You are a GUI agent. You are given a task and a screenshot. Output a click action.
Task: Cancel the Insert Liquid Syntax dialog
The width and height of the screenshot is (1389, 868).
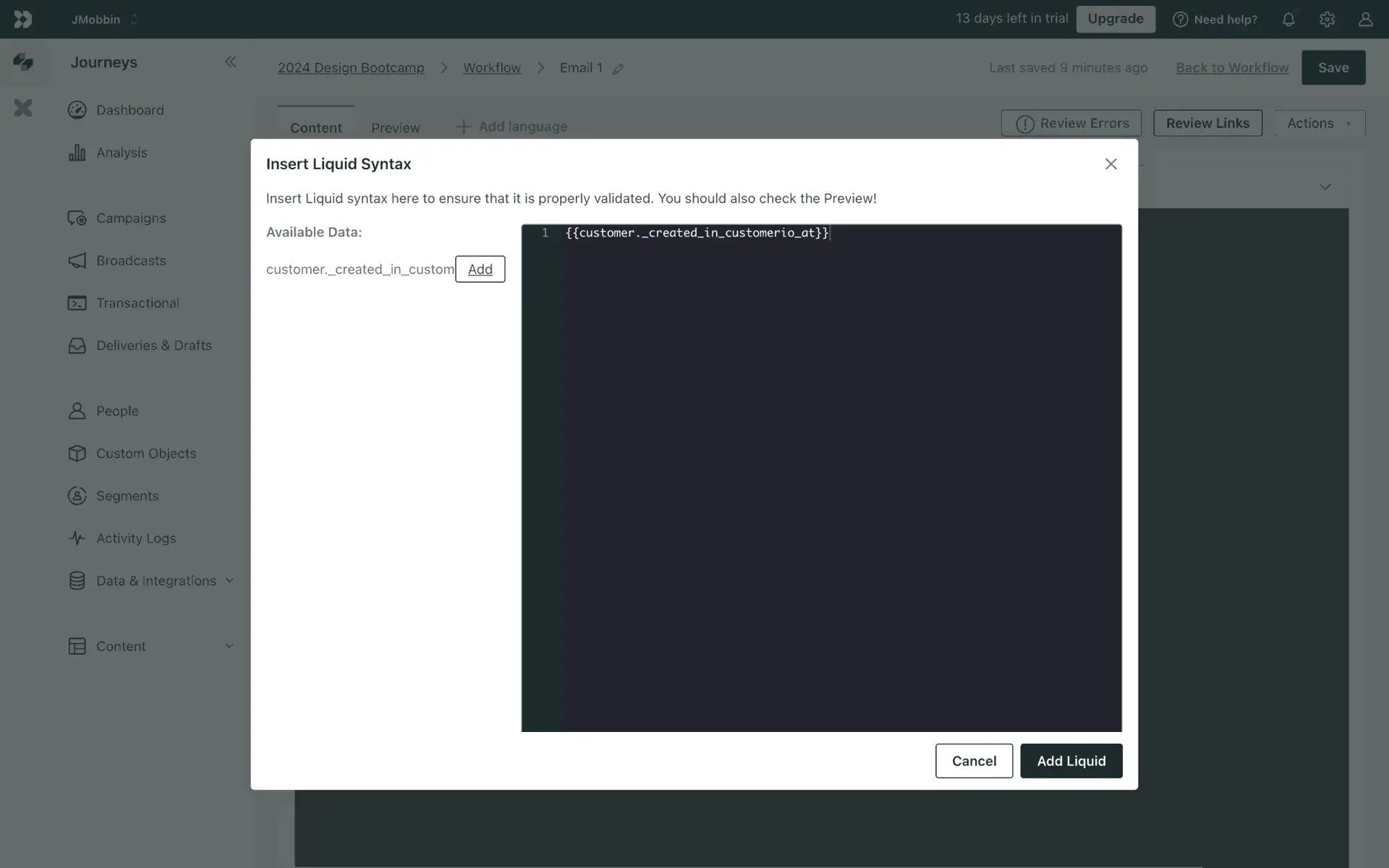[x=974, y=761]
